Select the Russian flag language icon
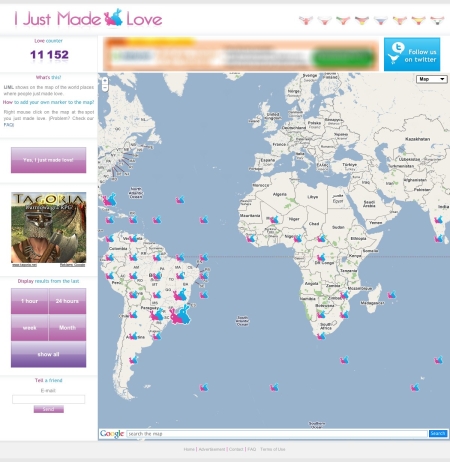The height and width of the screenshot is (462, 450). point(381,21)
